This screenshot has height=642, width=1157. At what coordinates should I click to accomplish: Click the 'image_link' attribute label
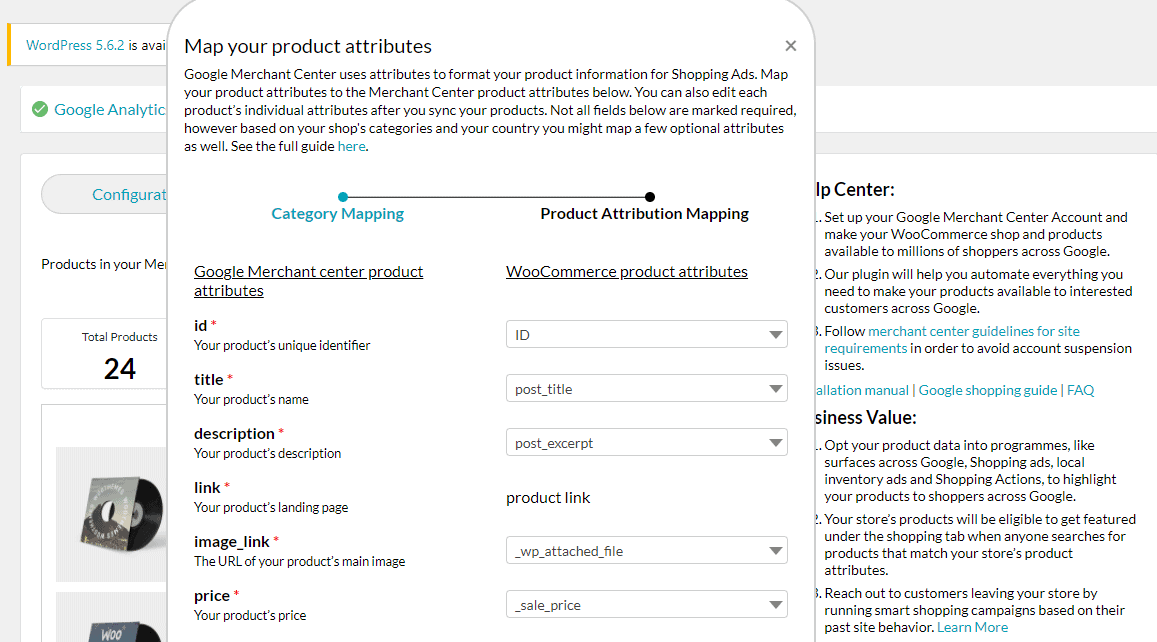coord(232,542)
